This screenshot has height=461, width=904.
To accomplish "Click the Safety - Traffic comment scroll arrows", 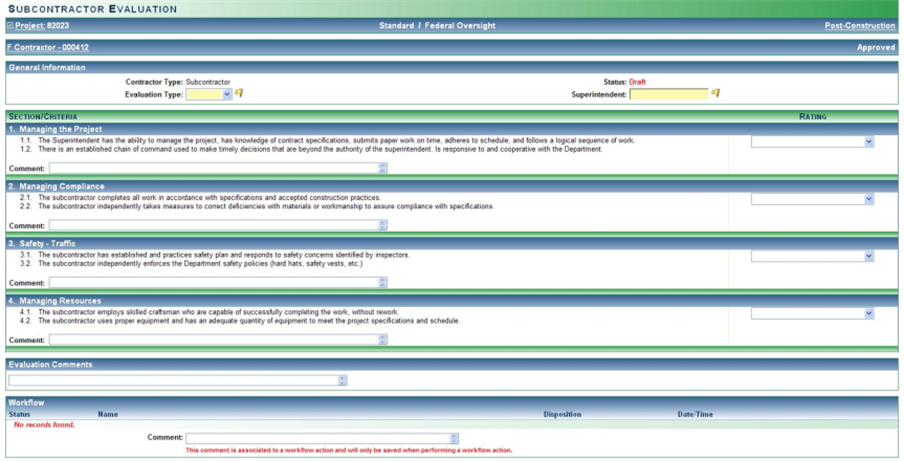I will (x=382, y=282).
